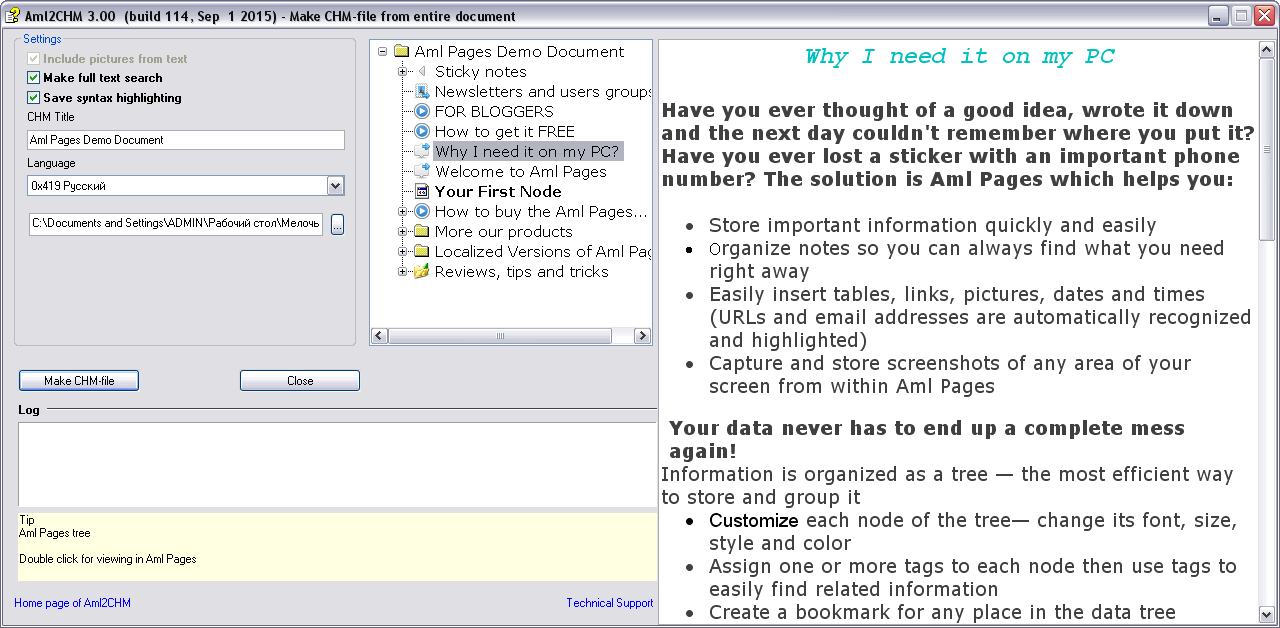Click the output file path field
The image size is (1280, 628).
point(176,224)
